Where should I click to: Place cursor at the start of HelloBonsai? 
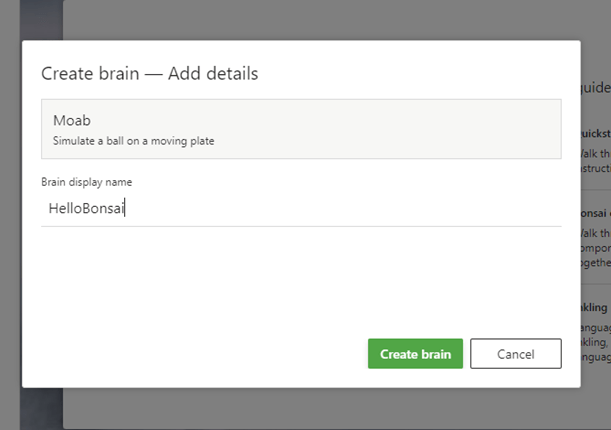[49, 209]
